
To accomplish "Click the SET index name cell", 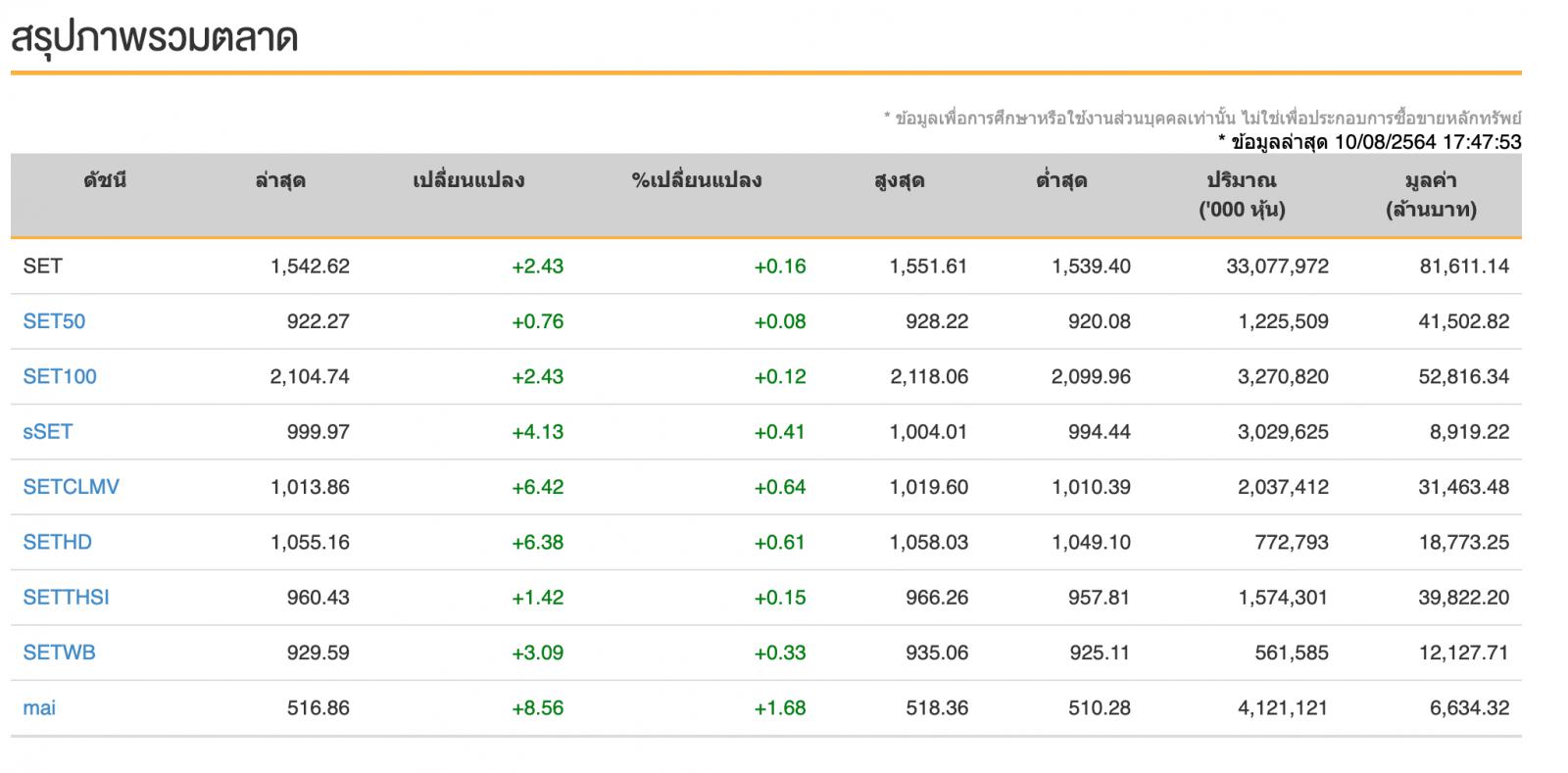I will (x=42, y=266).
